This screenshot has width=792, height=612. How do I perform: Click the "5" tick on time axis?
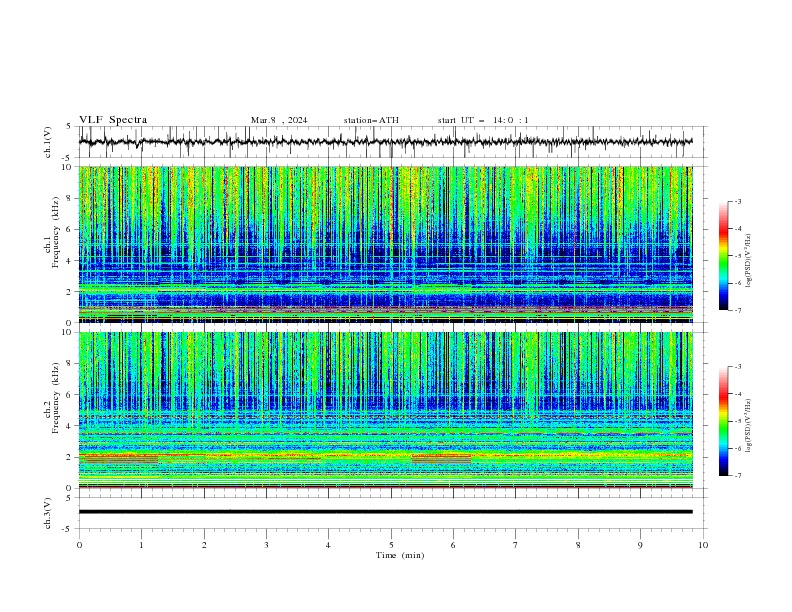[391, 545]
